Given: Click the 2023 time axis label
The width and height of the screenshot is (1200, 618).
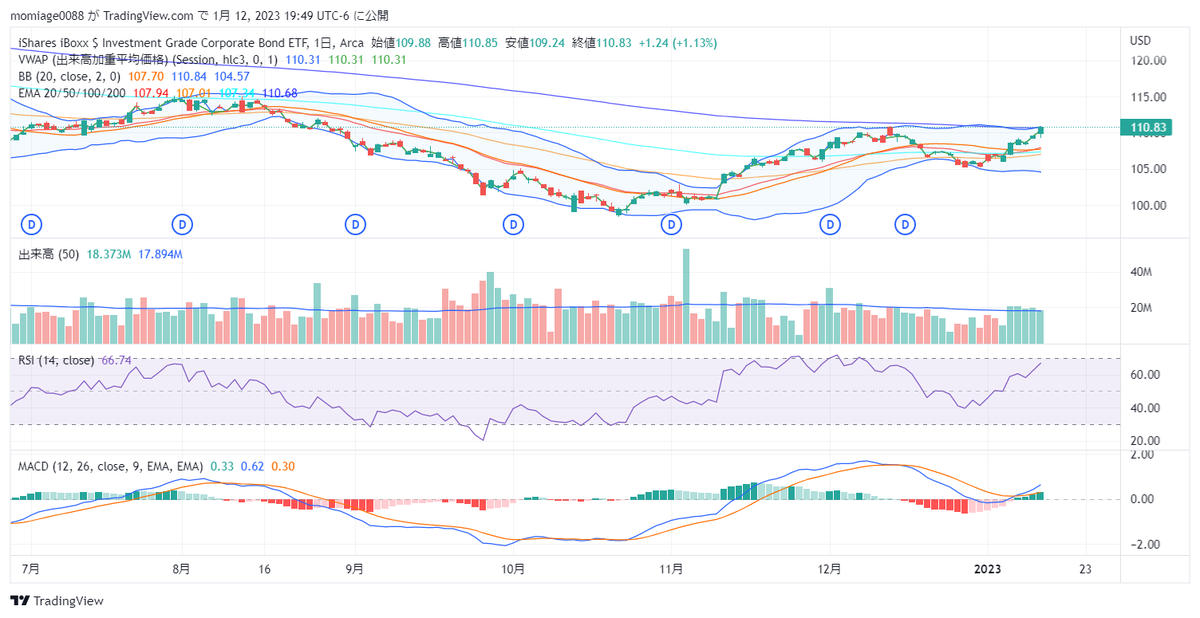Looking at the screenshot, I should click(x=987, y=569).
